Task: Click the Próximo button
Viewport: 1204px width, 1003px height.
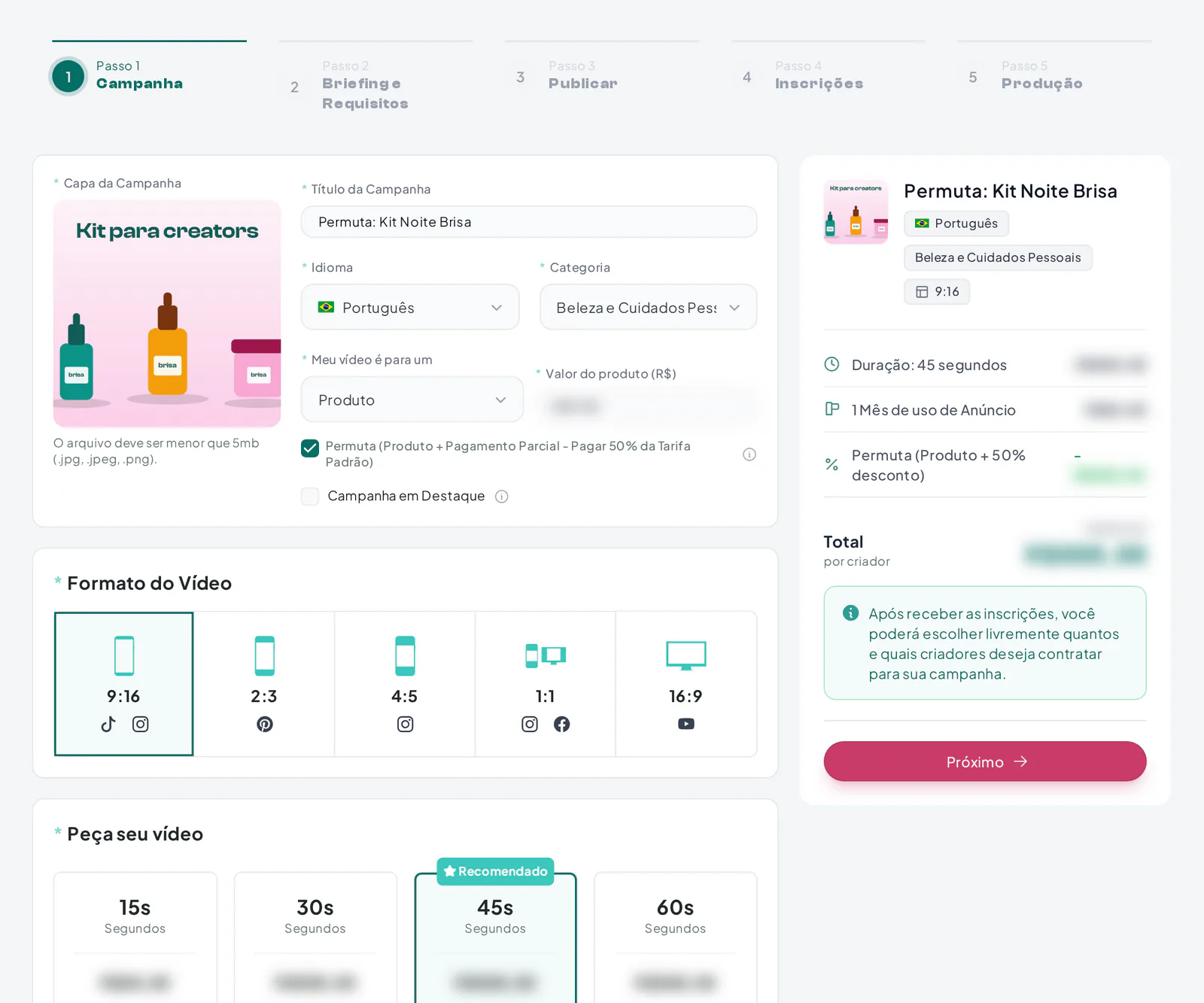Action: click(x=985, y=761)
